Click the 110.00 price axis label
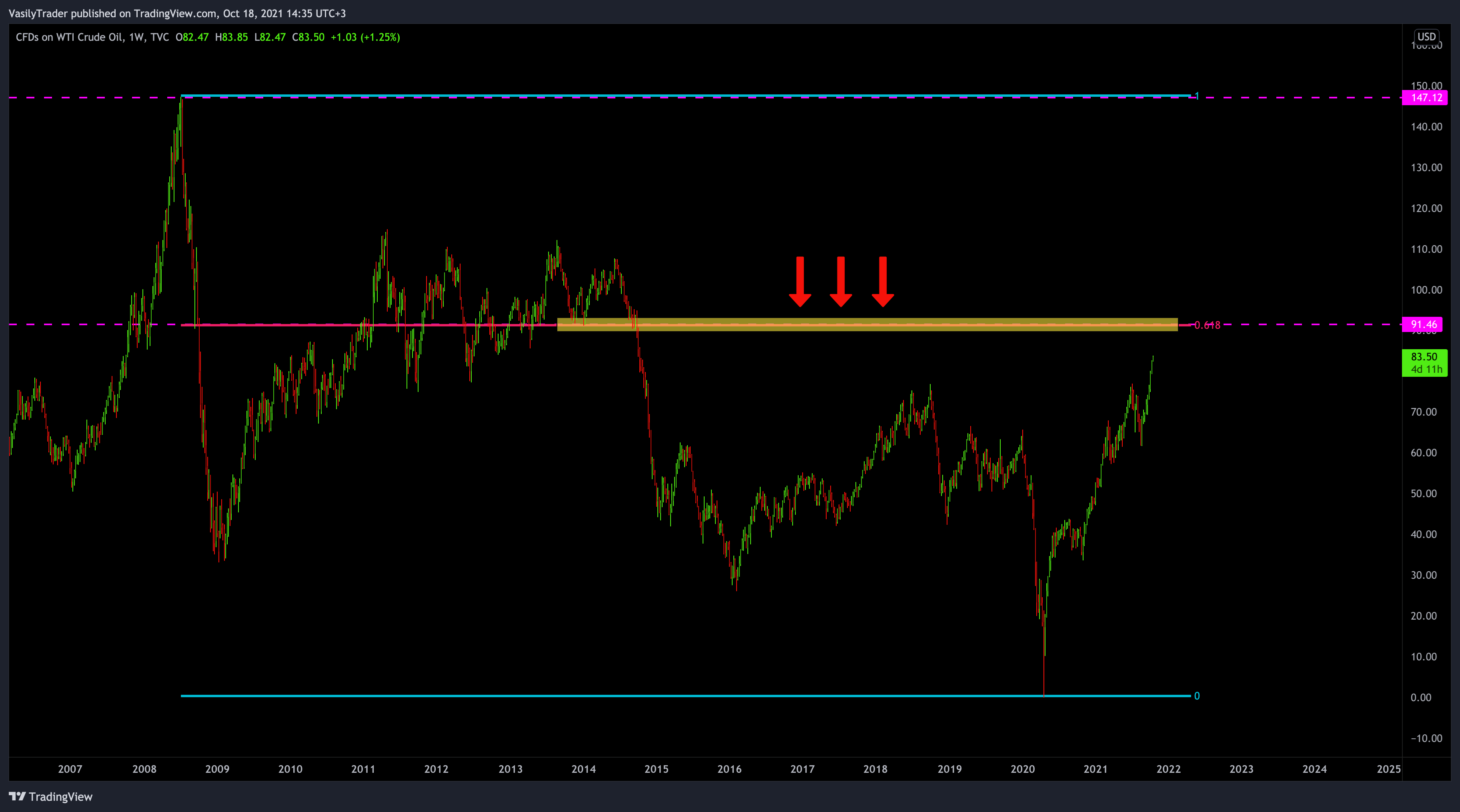The width and height of the screenshot is (1460, 812). coord(1426,249)
